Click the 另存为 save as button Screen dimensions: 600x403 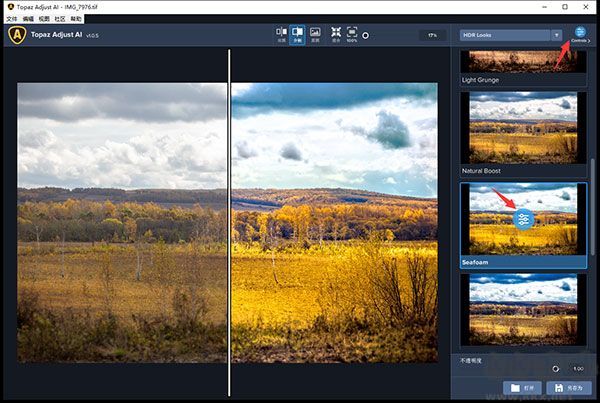pyautogui.click(x=569, y=388)
